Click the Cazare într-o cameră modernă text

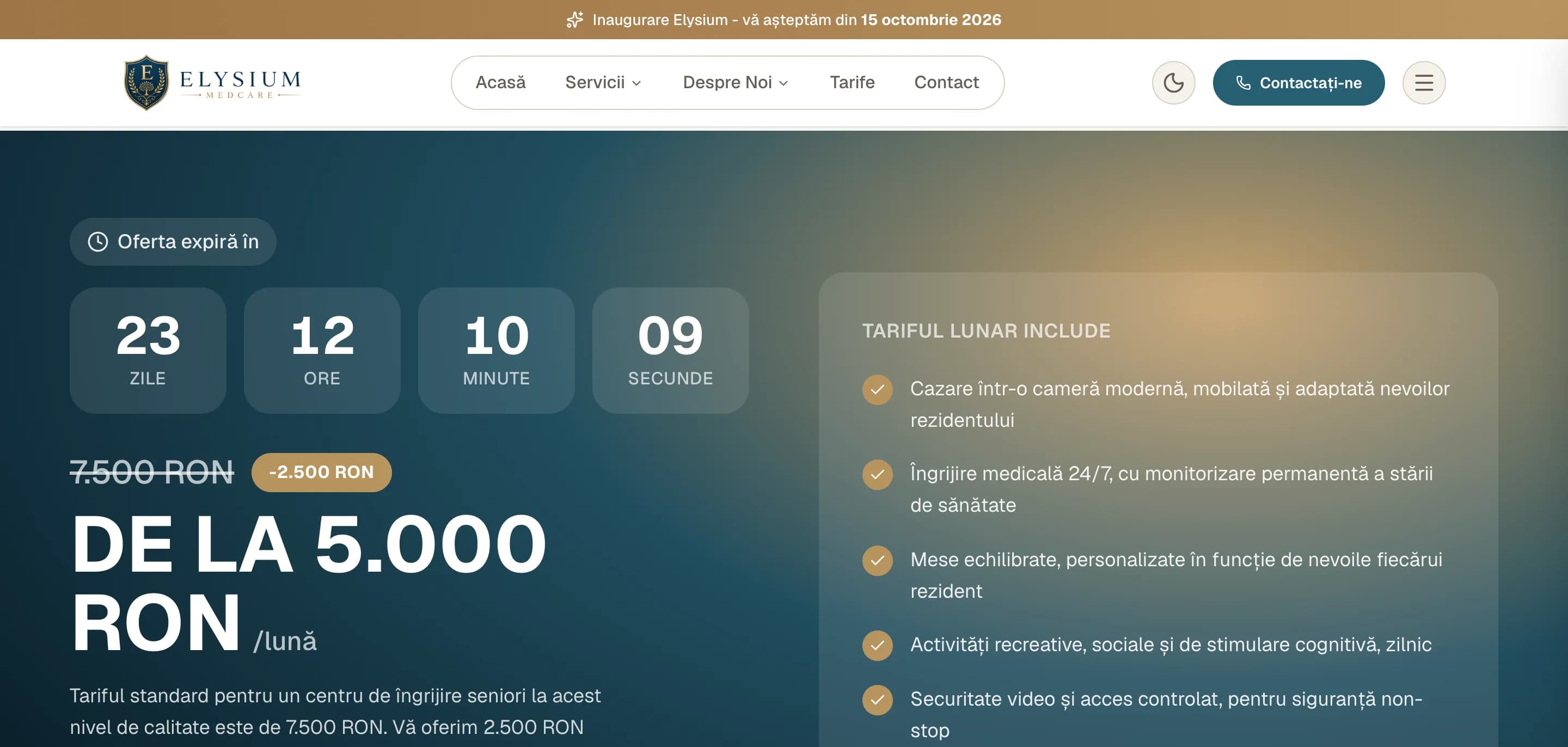click(1180, 404)
